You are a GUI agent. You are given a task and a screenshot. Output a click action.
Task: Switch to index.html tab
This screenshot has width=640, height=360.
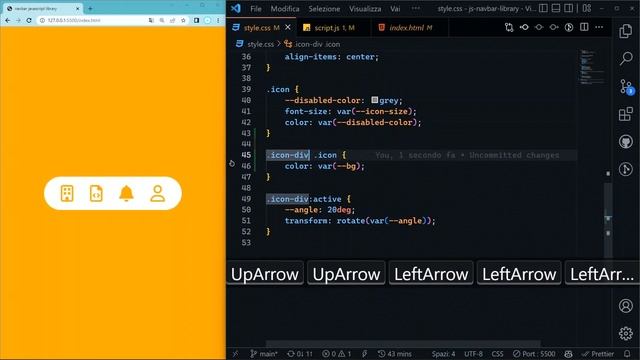point(410,28)
